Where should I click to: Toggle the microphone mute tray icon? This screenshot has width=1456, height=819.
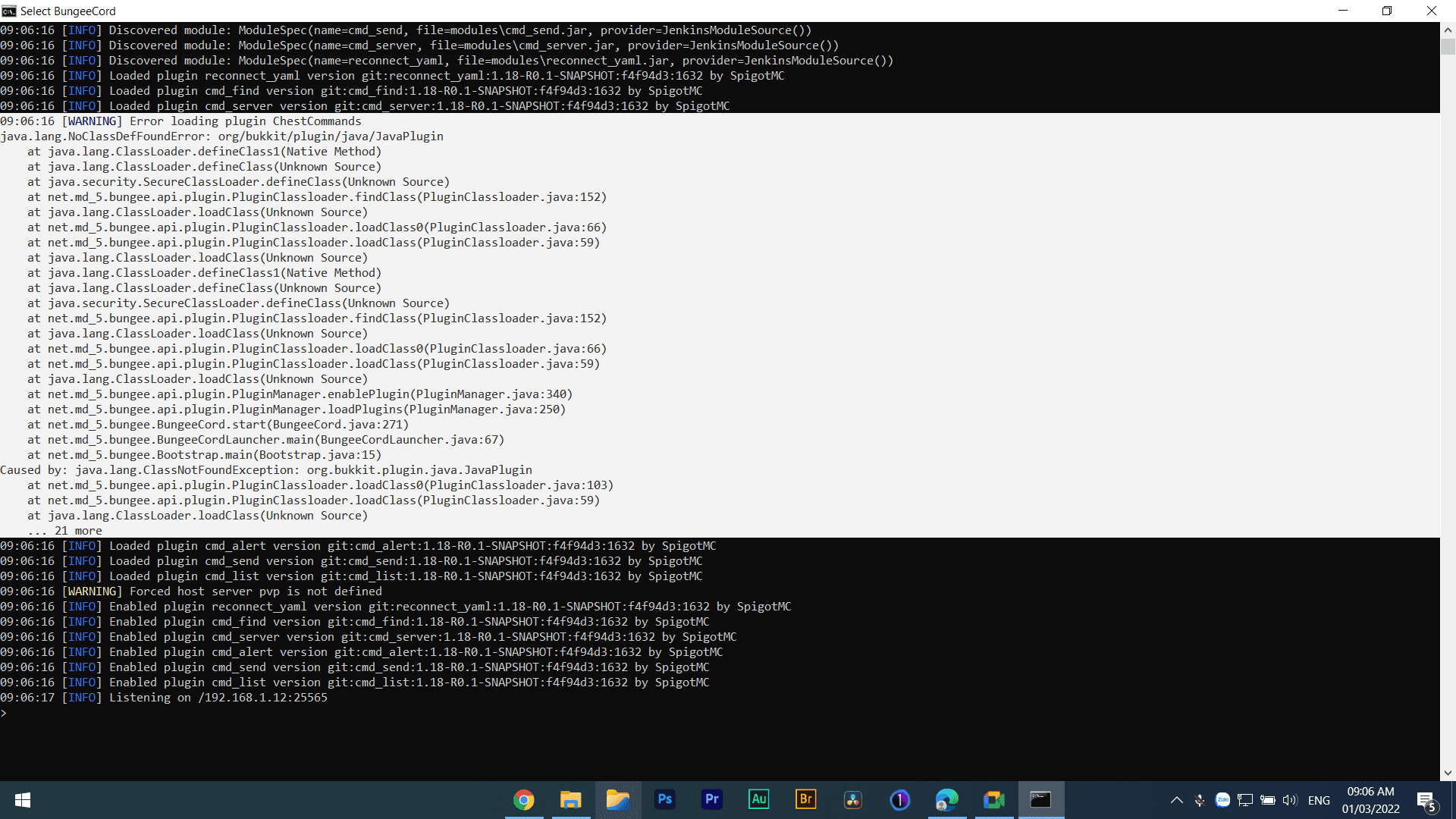(x=1200, y=800)
